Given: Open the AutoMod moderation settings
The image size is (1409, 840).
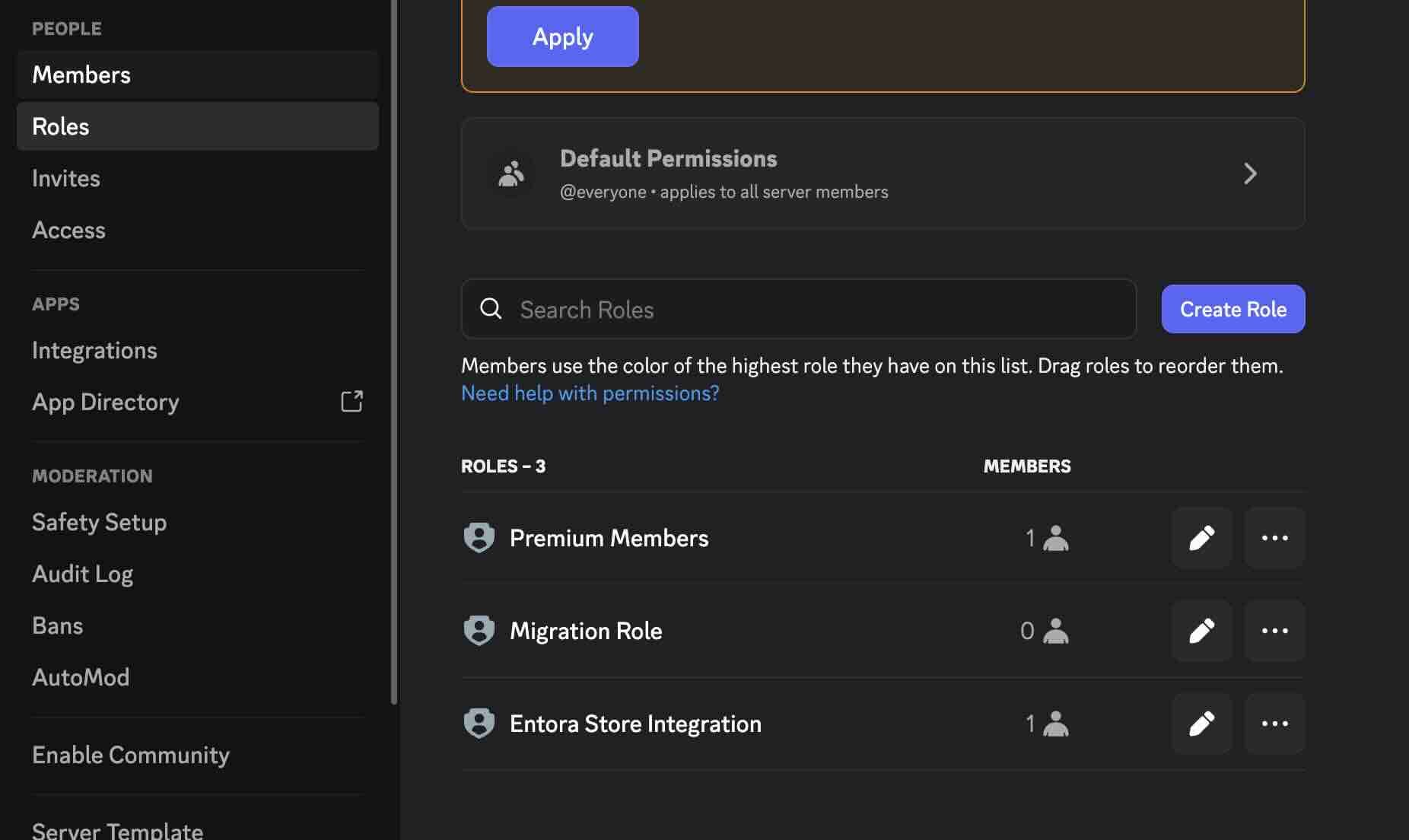Looking at the screenshot, I should [x=81, y=676].
